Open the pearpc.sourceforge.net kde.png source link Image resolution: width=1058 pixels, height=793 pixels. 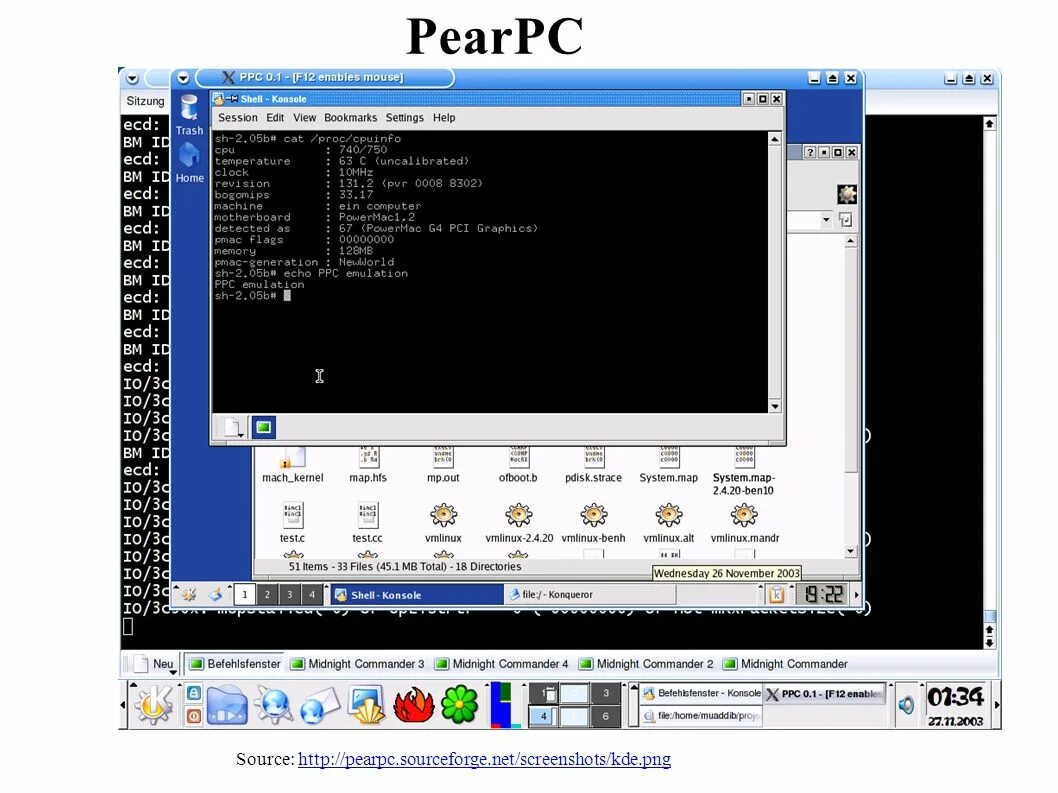pos(484,759)
